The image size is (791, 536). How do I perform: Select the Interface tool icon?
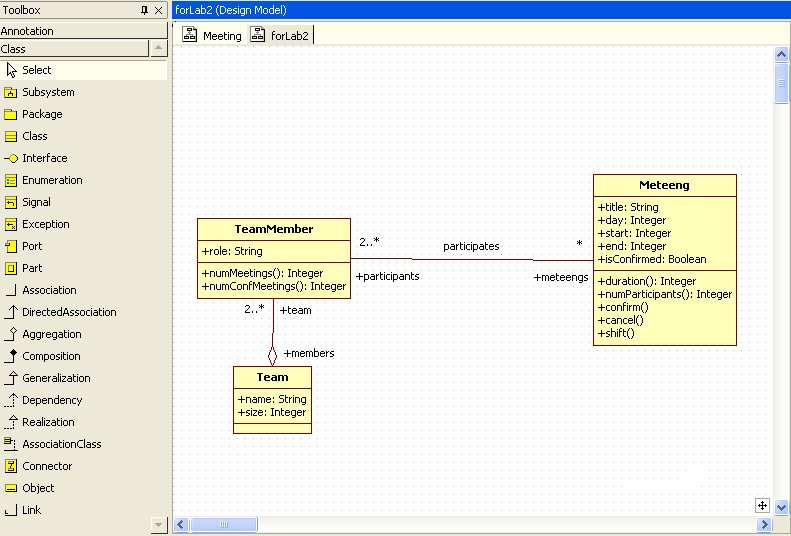pos(11,158)
